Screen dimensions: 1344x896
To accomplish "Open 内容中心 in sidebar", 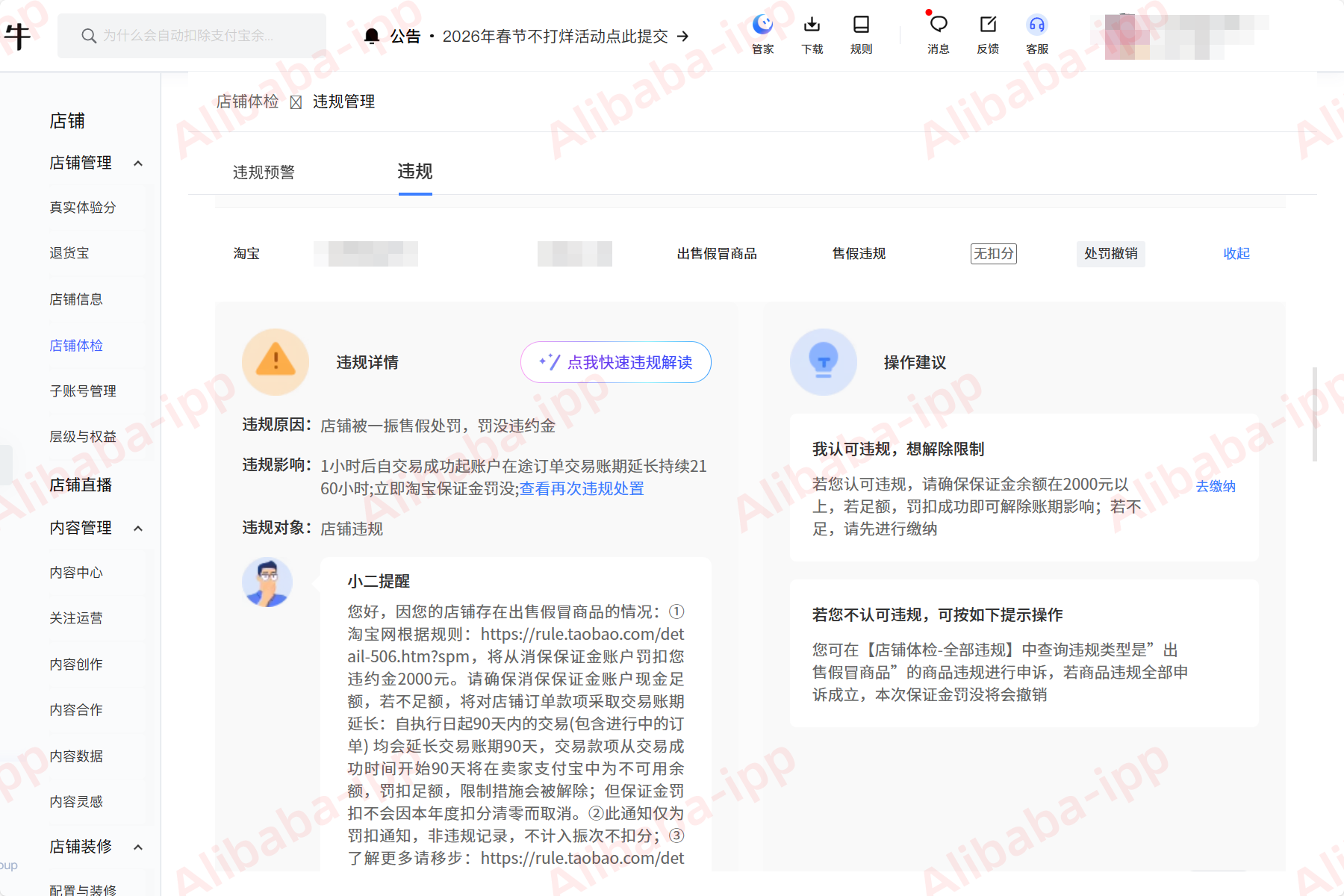I will [76, 573].
